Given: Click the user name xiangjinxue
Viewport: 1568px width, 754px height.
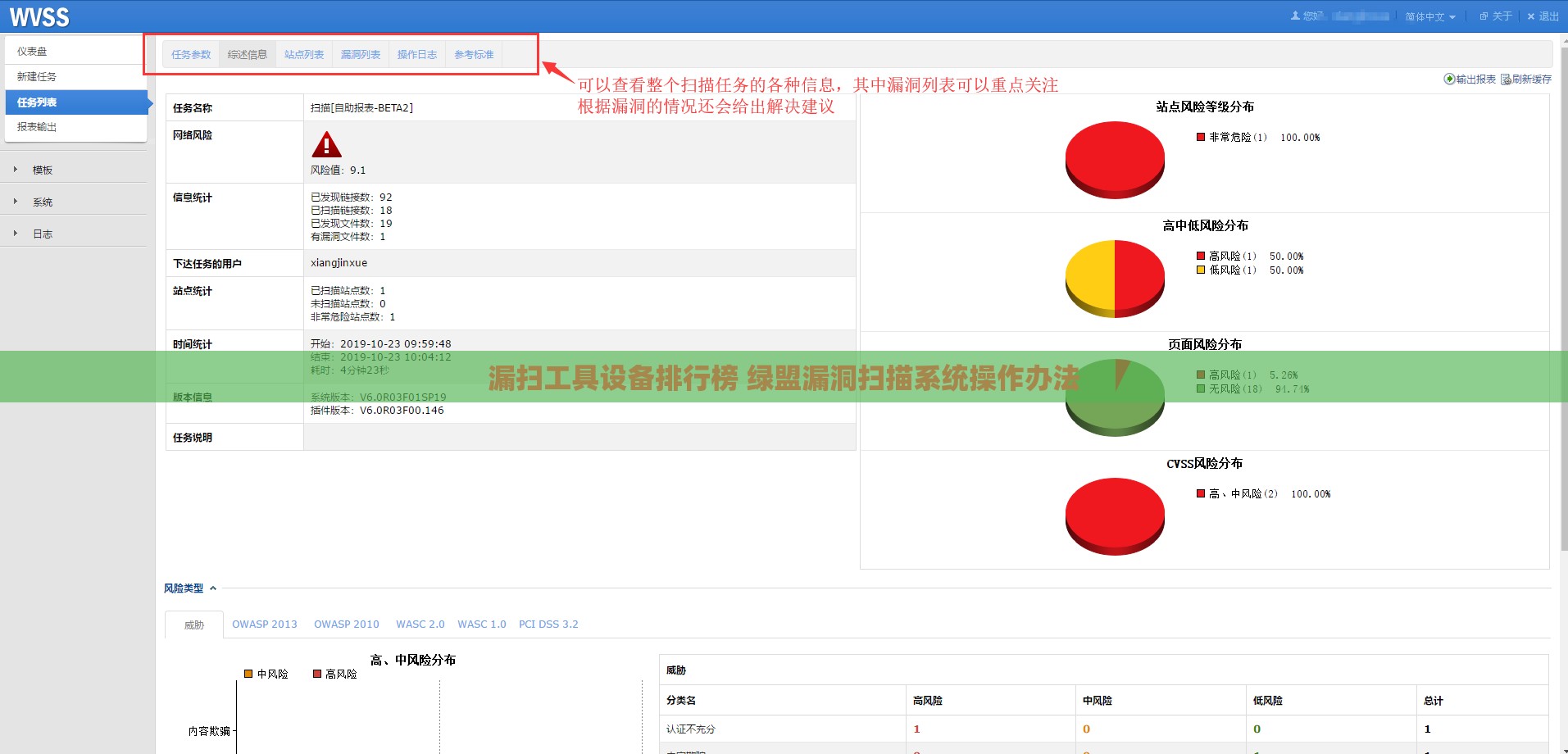Looking at the screenshot, I should click(x=339, y=263).
